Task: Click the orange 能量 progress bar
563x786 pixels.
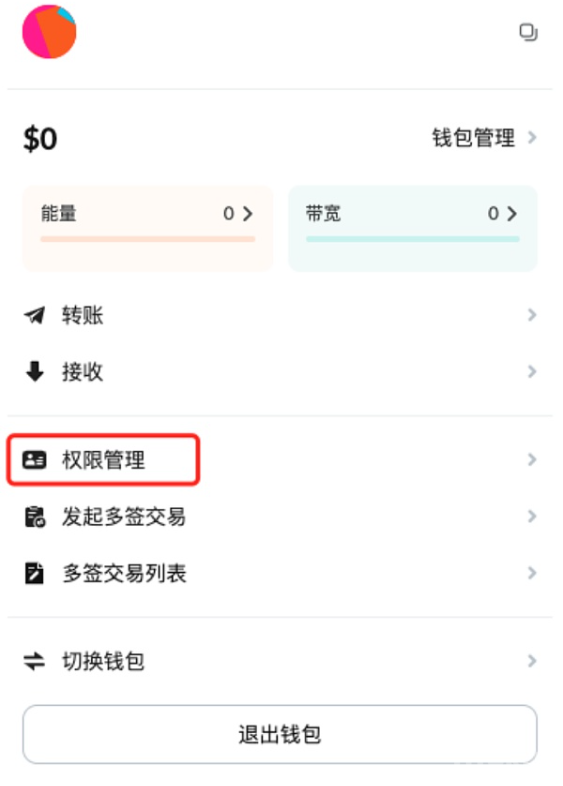Action: click(148, 240)
